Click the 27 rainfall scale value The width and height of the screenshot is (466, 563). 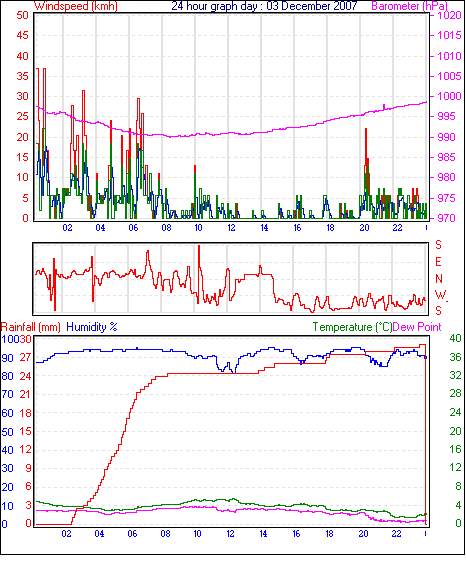tap(25, 358)
